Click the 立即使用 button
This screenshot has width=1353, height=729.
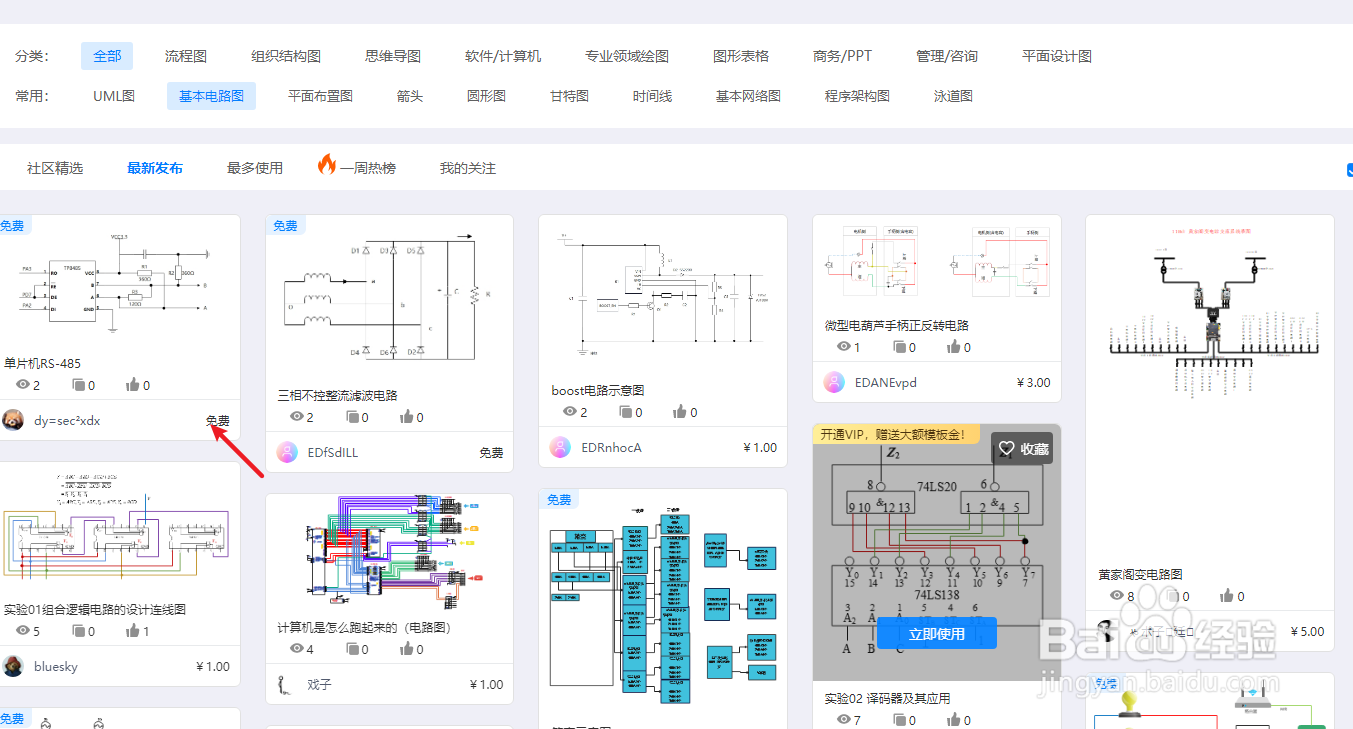coord(936,633)
